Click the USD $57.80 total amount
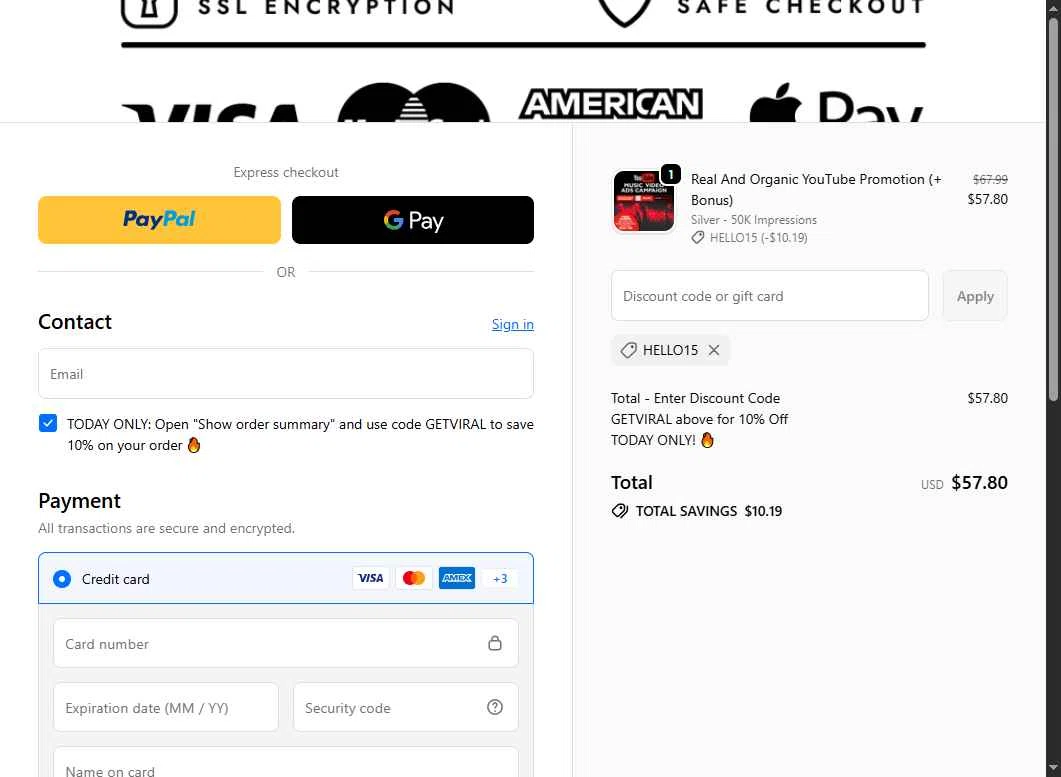Screen dimensions: 1061x777 coord(964,483)
